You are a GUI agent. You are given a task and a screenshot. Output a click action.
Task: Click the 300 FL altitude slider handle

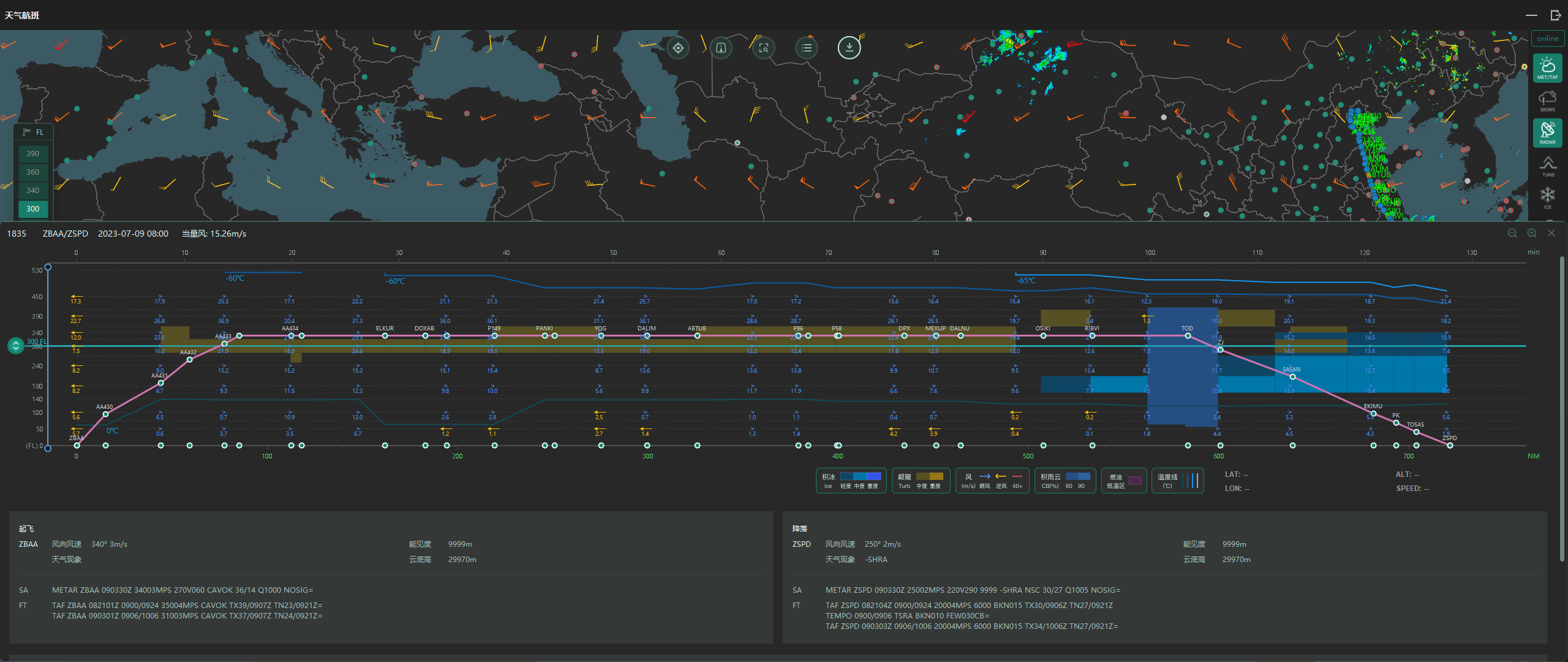coord(15,346)
